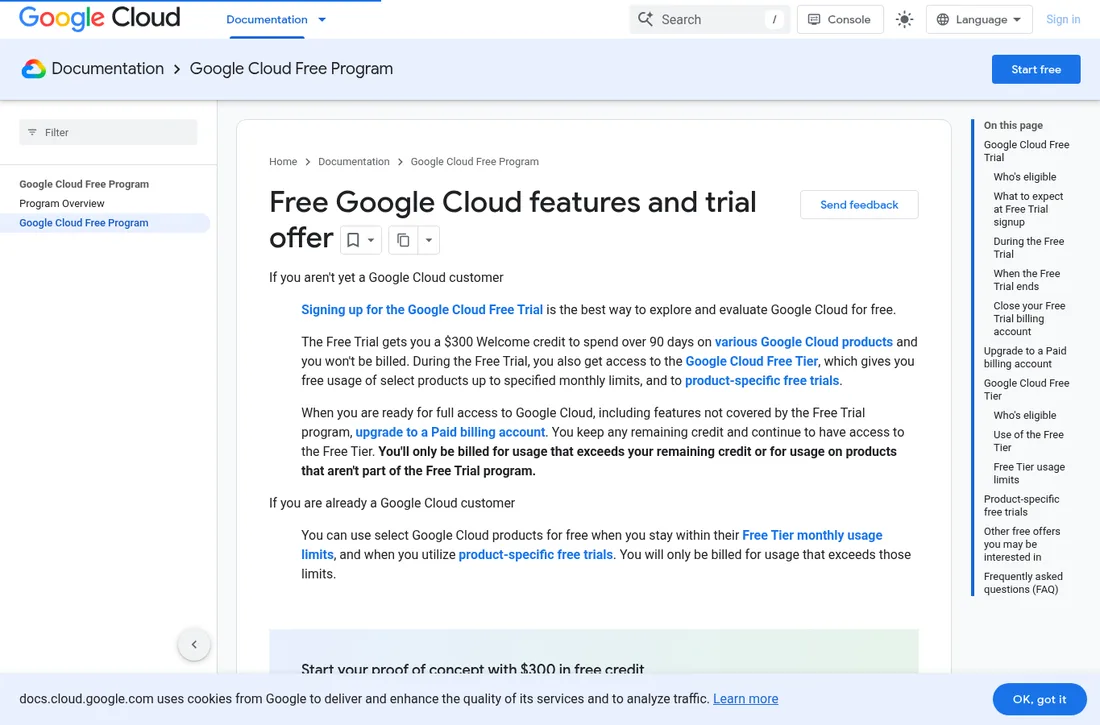Jump to Use of the Free Tier section
The image size is (1100, 725).
coord(1028,441)
